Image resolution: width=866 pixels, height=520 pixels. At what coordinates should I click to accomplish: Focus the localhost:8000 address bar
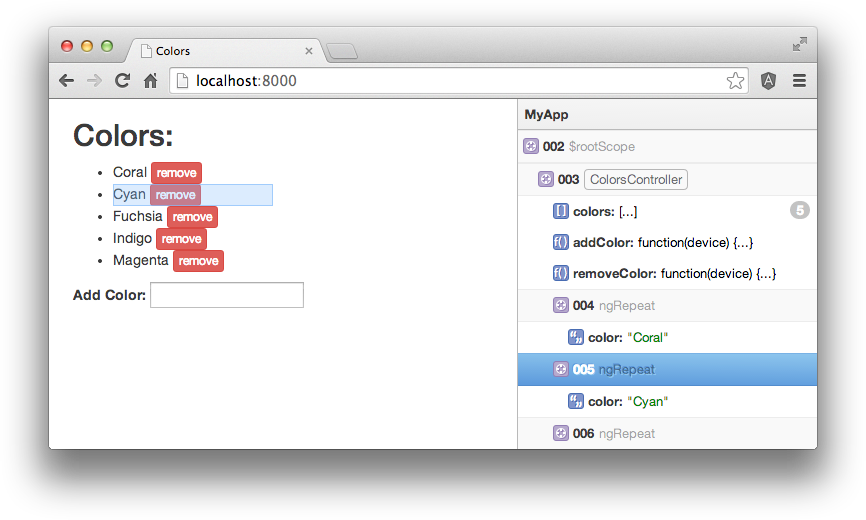tap(458, 81)
